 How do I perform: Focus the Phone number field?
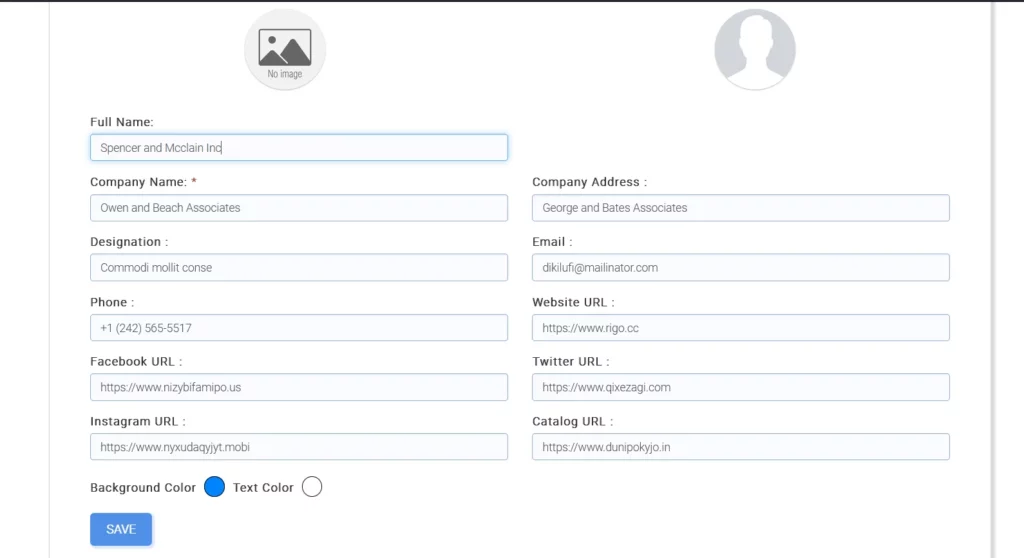298,328
